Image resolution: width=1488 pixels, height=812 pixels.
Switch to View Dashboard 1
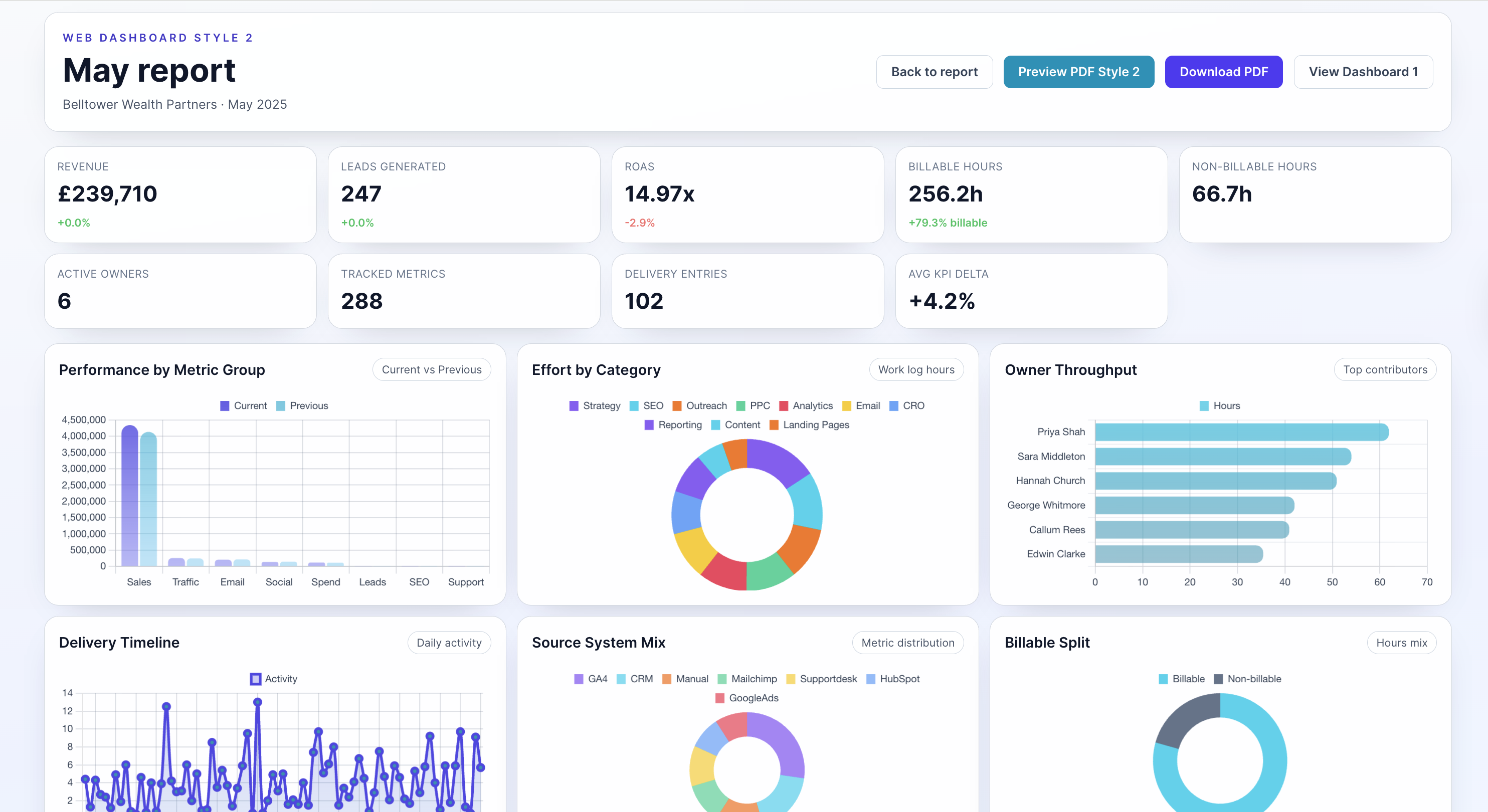(1363, 72)
